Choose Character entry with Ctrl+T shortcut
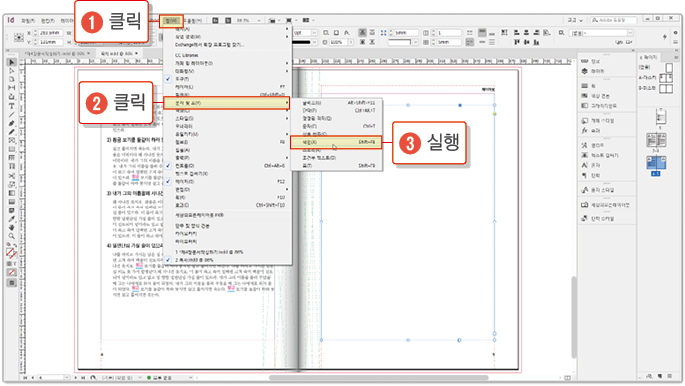 337,127
